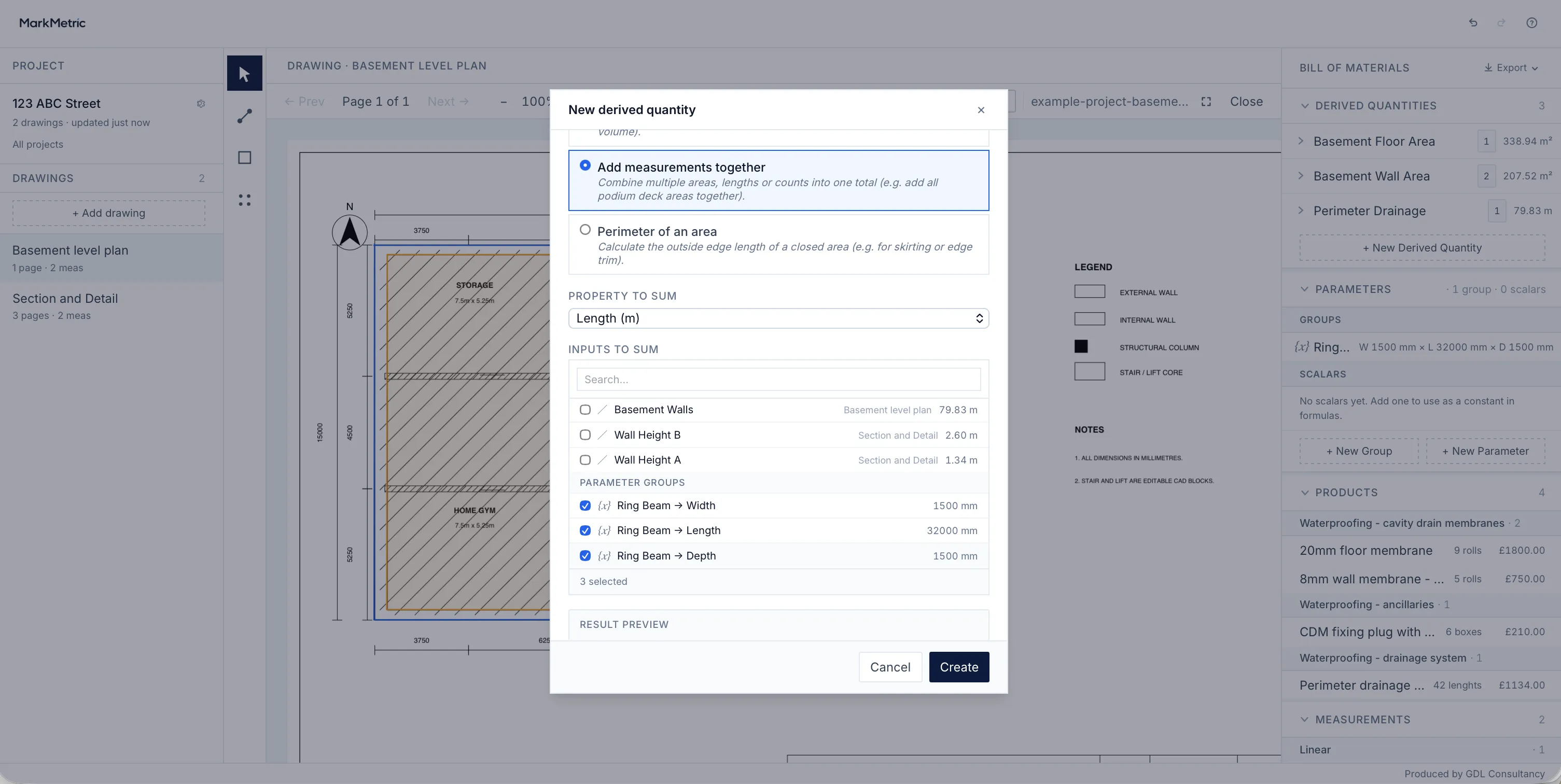The width and height of the screenshot is (1561, 784).
Task: Check the Basement Walls input
Action: pyautogui.click(x=585, y=410)
